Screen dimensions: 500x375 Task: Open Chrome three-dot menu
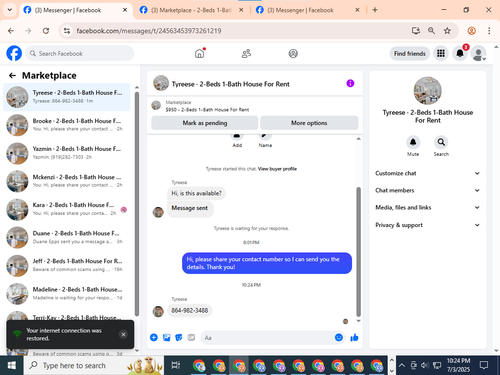(489, 31)
